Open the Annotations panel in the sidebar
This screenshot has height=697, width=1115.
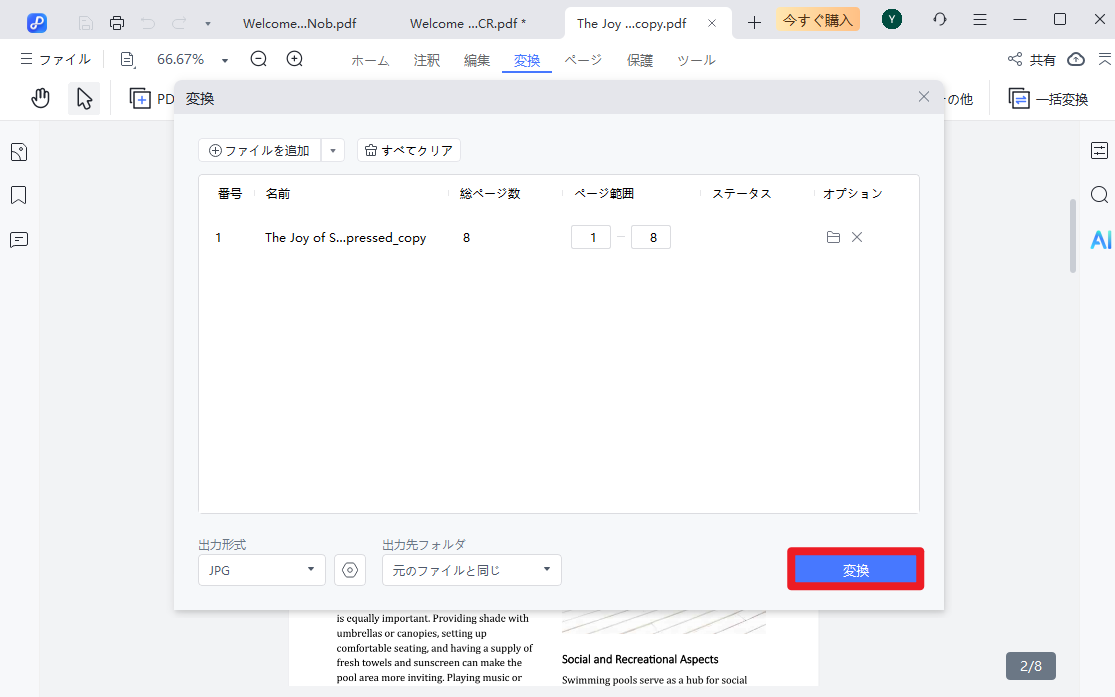[x=18, y=239]
